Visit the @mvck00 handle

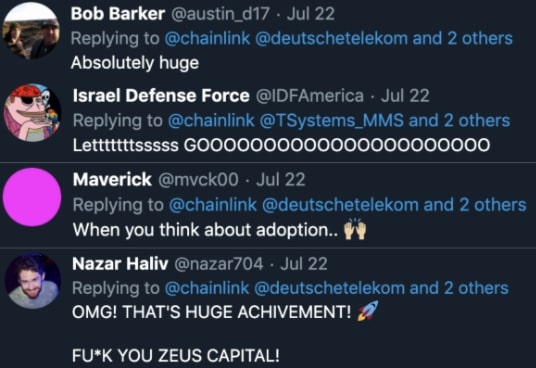tap(198, 180)
